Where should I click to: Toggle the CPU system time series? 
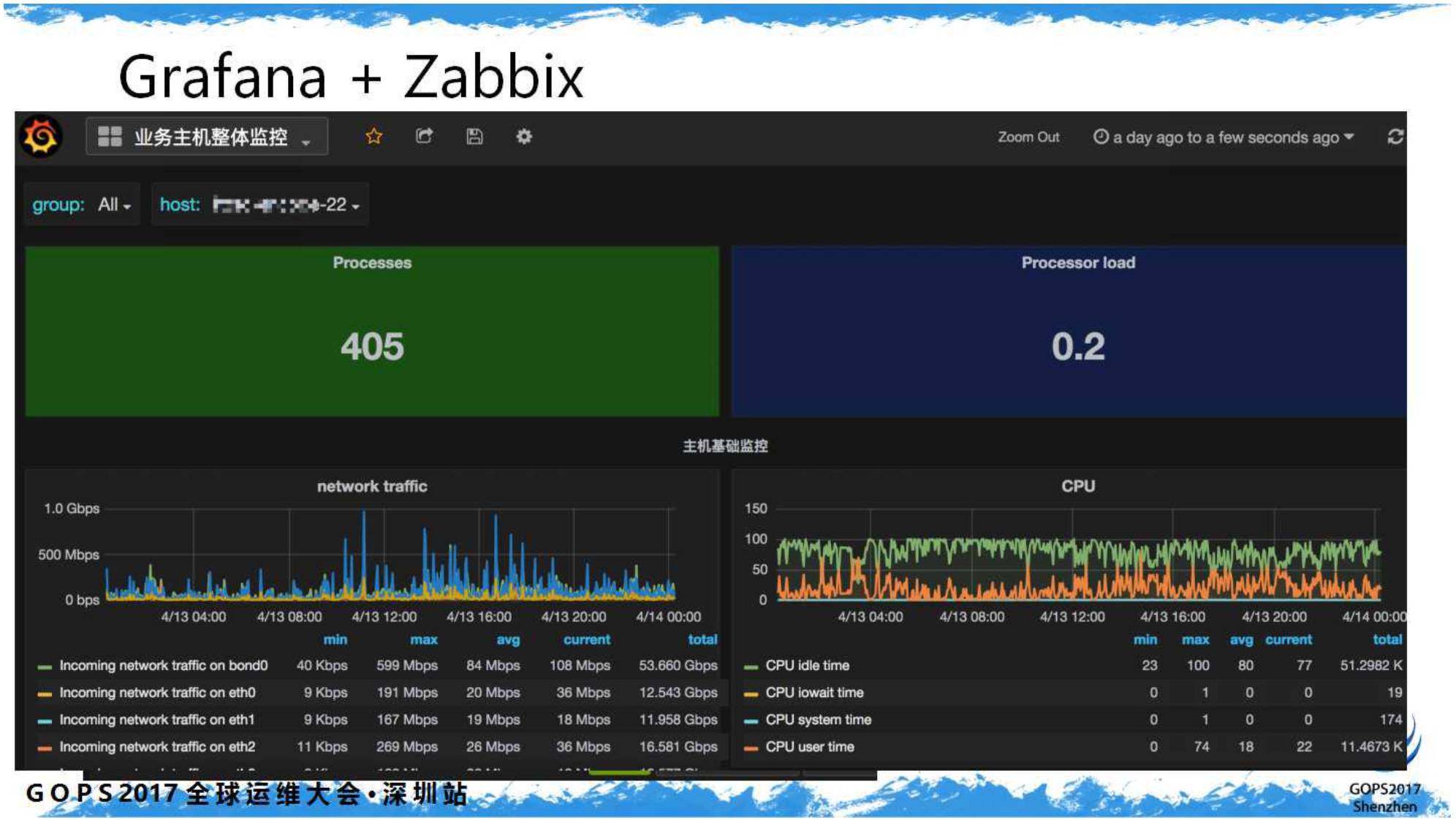(818, 720)
